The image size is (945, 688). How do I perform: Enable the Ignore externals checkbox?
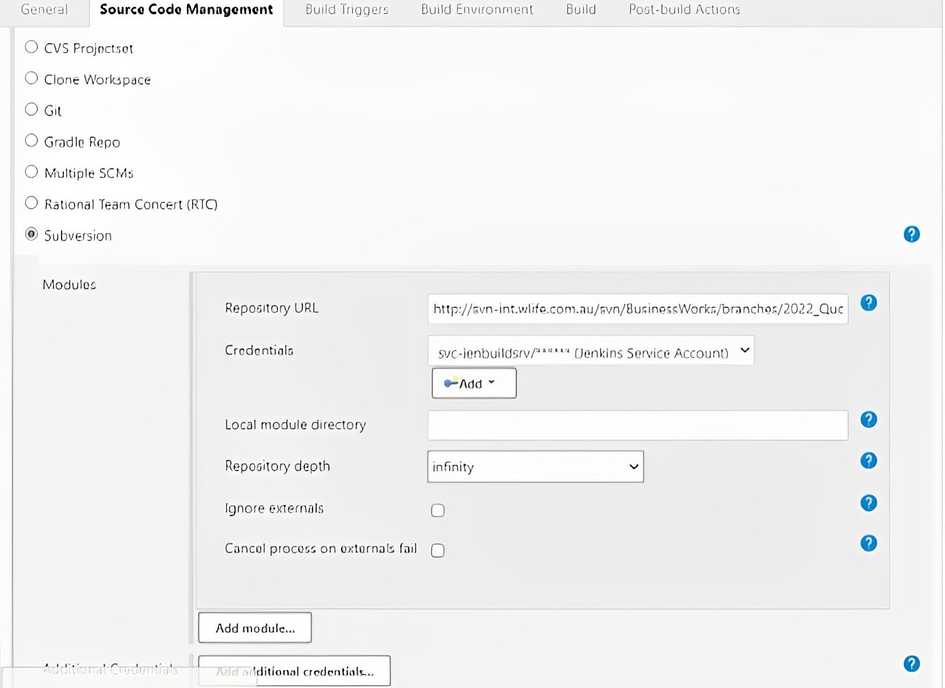click(437, 510)
